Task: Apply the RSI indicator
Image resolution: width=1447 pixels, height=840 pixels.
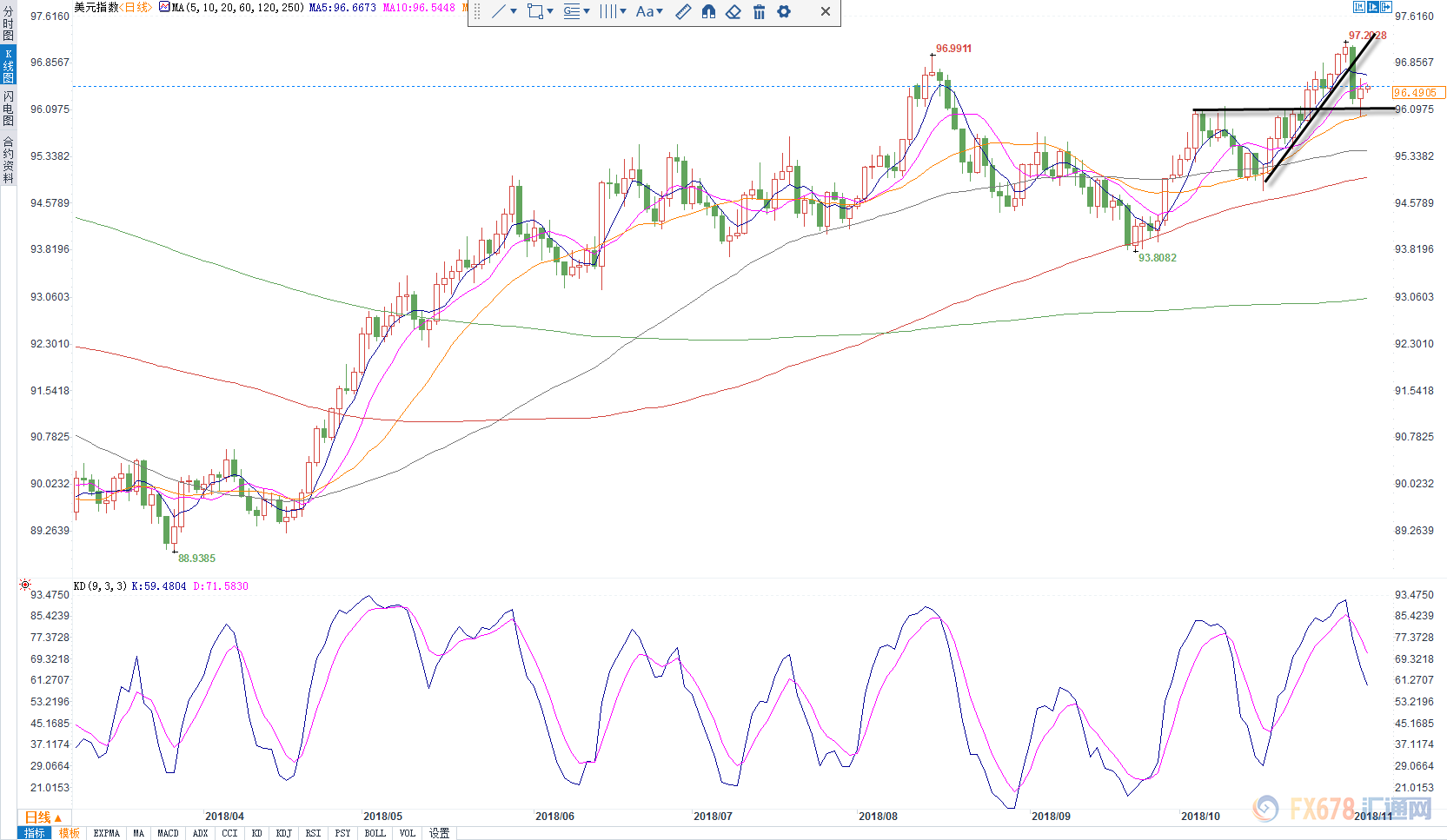Action: [x=314, y=833]
